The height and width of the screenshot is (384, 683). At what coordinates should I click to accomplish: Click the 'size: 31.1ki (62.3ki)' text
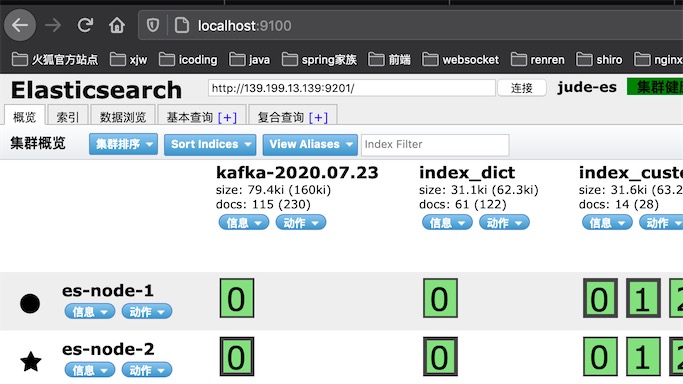pyautogui.click(x=479, y=190)
